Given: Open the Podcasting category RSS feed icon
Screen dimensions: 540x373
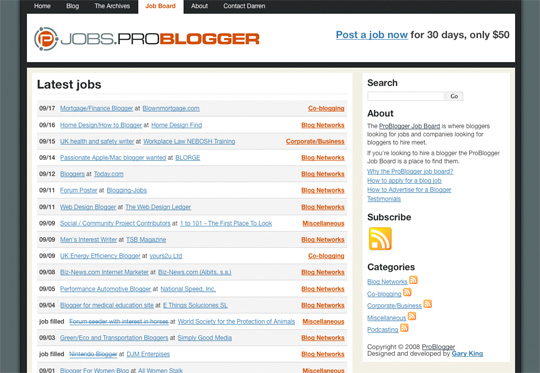Looking at the screenshot, I should coord(404,328).
